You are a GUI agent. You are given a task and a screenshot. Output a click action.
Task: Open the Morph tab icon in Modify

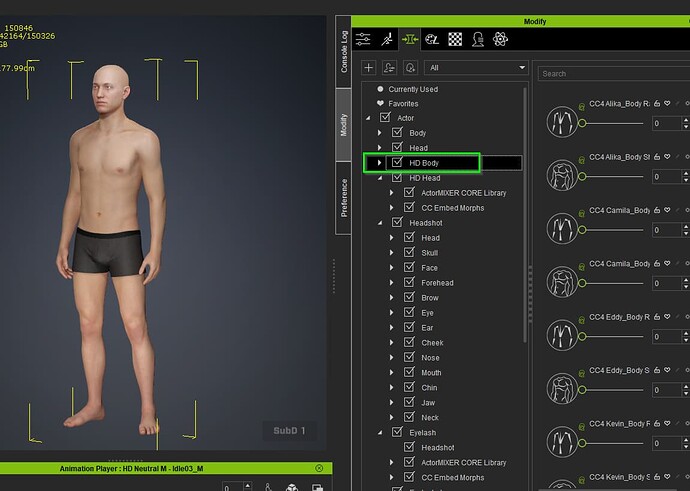click(410, 39)
